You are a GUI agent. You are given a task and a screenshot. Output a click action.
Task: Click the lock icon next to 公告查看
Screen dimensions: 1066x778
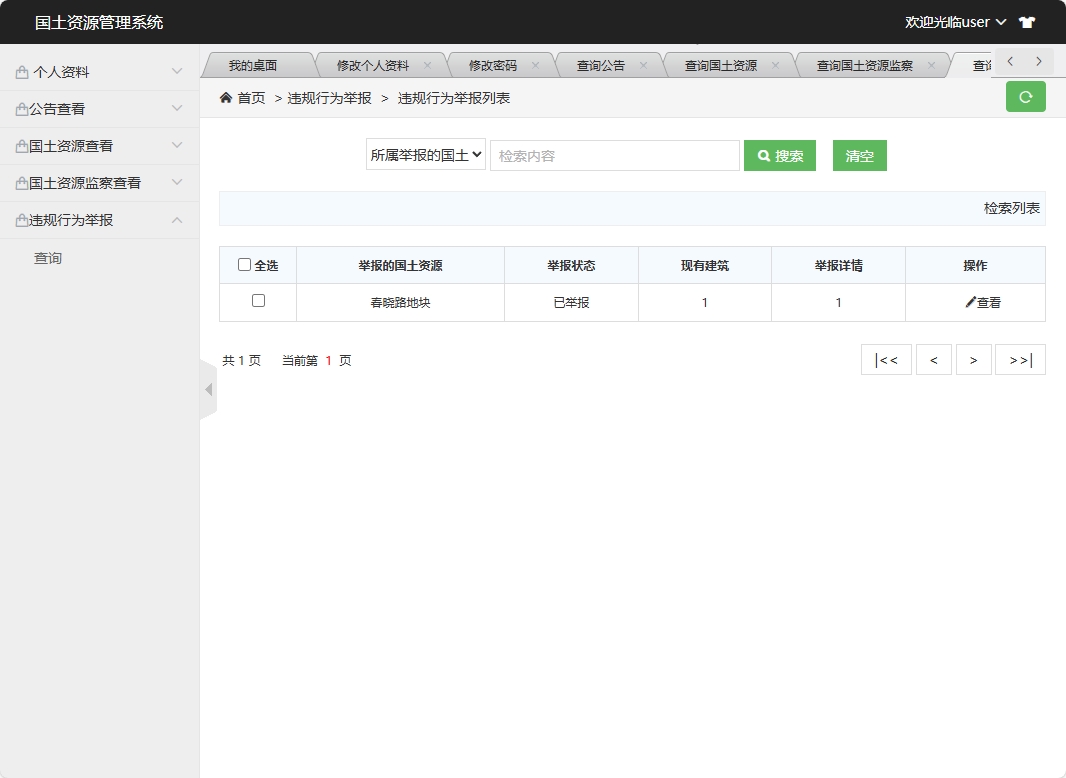(20, 108)
